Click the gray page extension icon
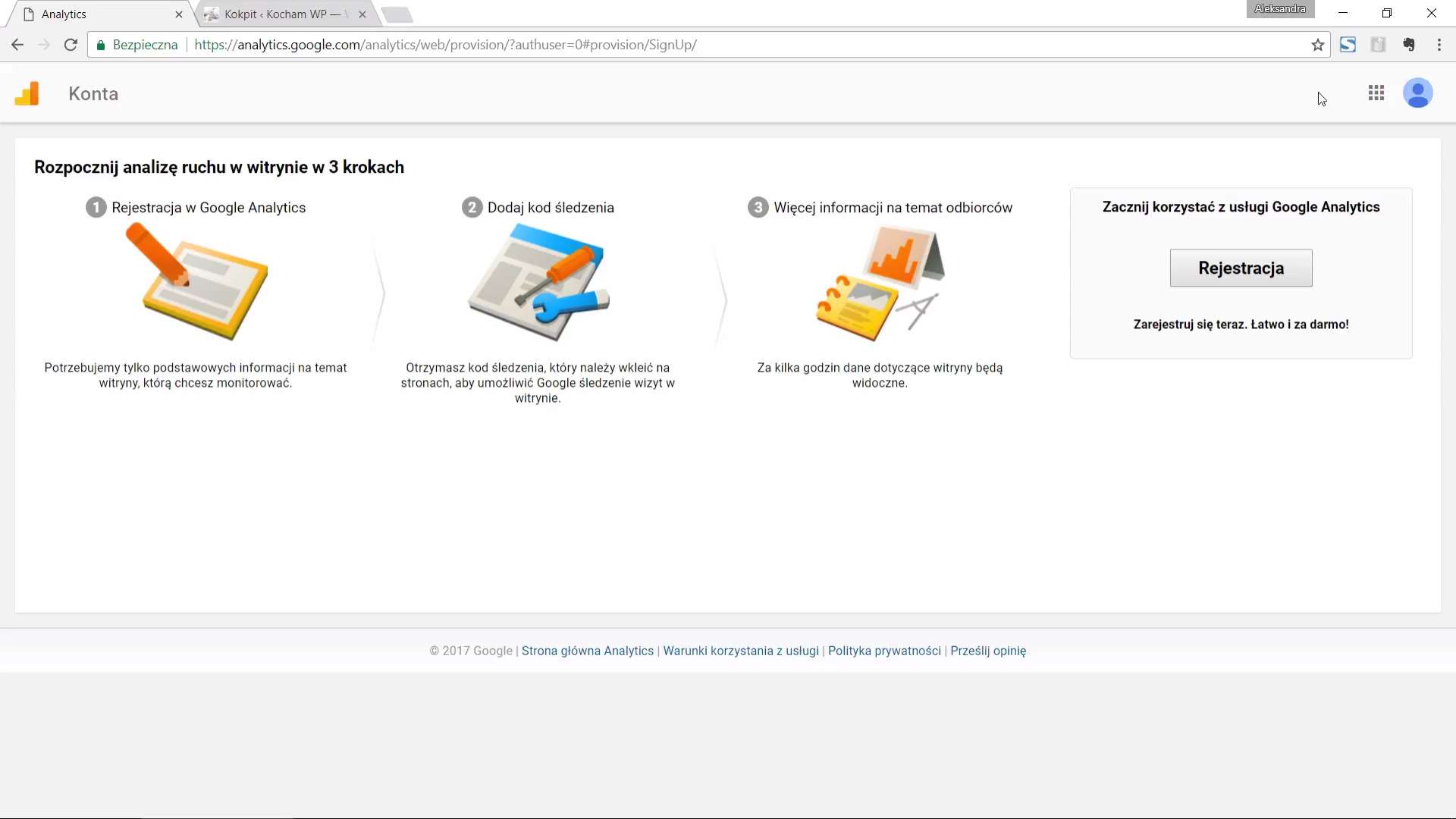 coord(1378,45)
